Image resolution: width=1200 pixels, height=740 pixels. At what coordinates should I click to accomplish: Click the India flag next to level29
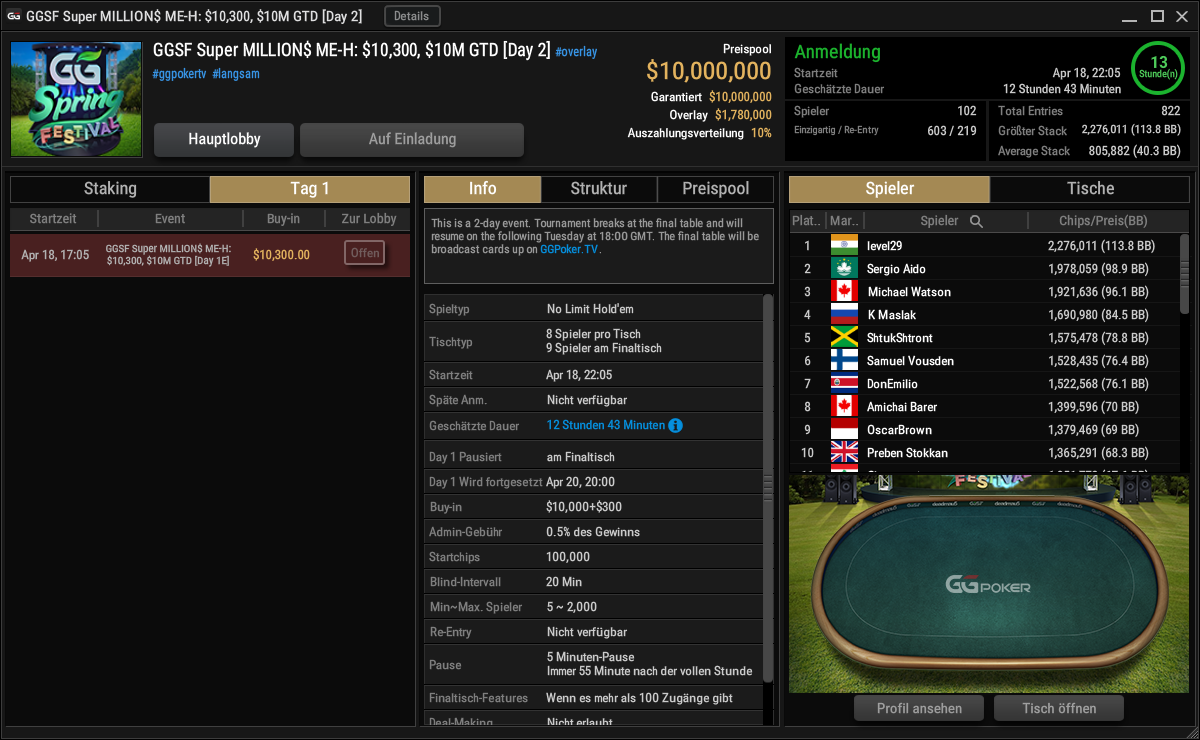tap(845, 245)
